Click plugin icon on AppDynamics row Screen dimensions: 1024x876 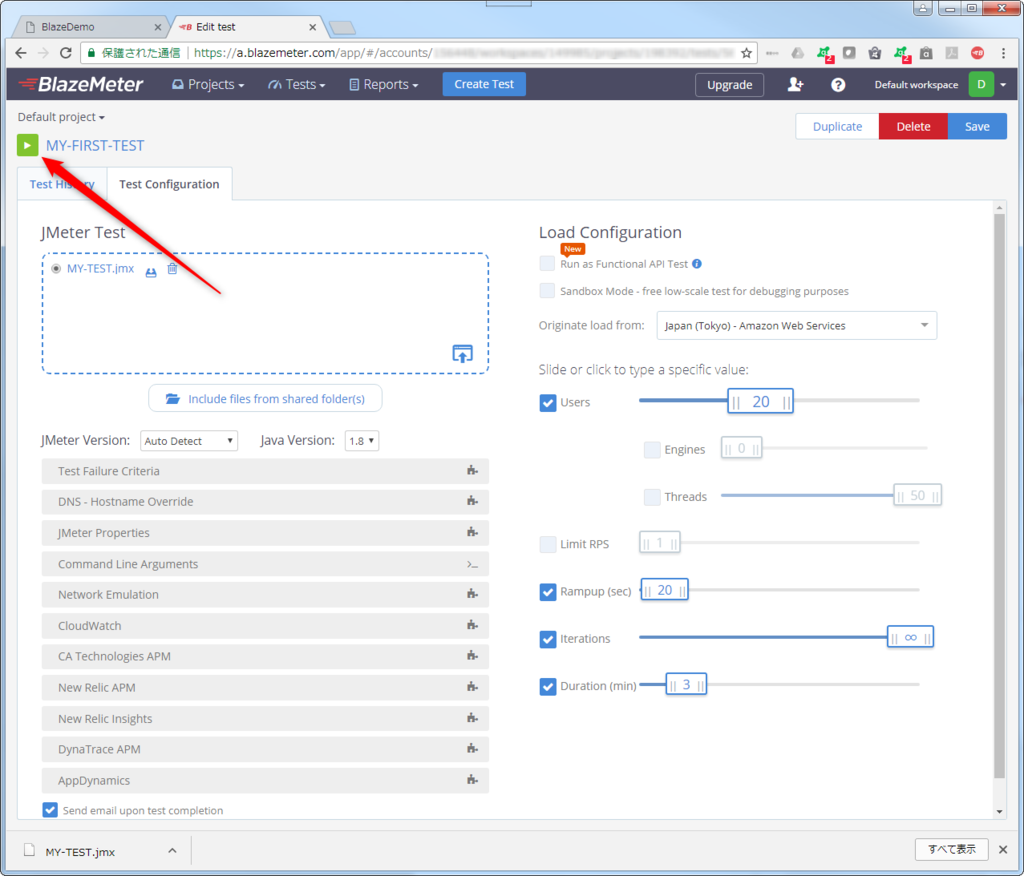coord(472,780)
